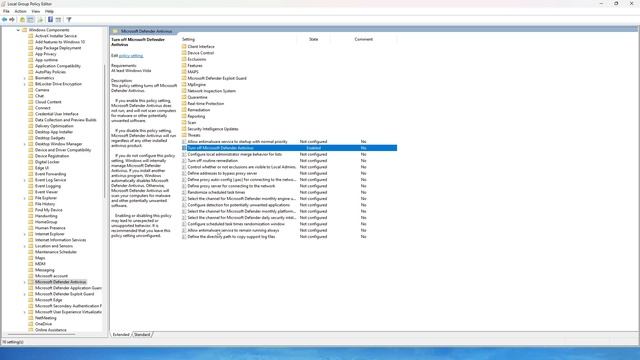Image resolution: width=640 pixels, height=360 pixels.
Task: Toggle the Show/Hide Console Tree icon
Action: (31, 20)
